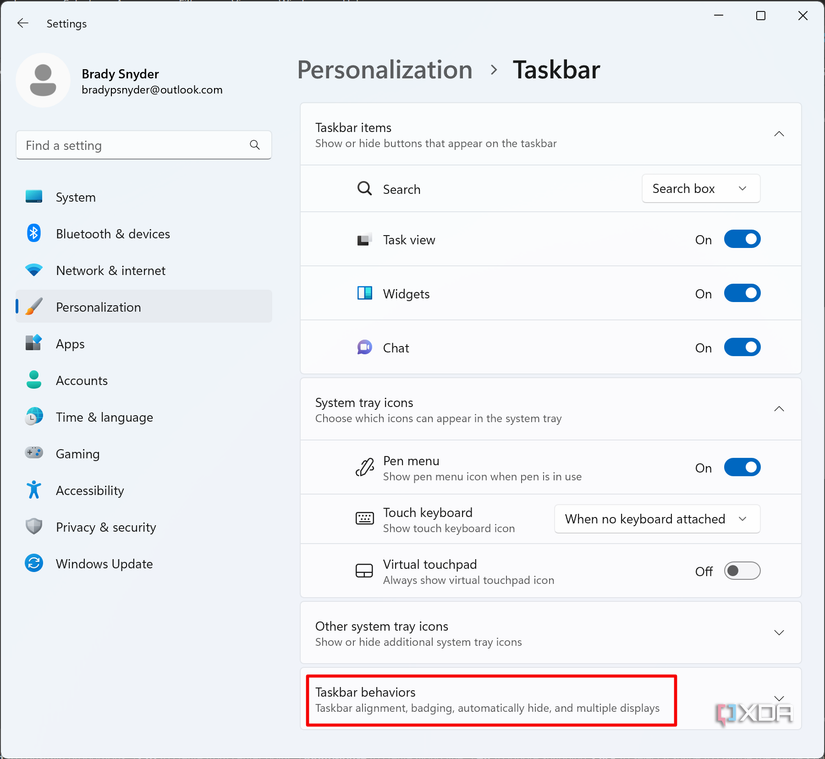Click the Network & internet globe icon
This screenshot has height=759, width=825.
pyautogui.click(x=34, y=270)
